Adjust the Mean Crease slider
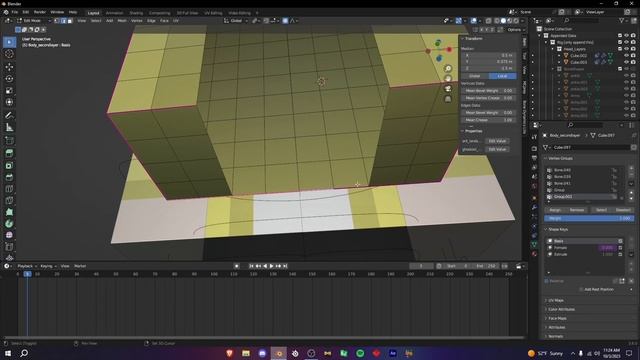The height and width of the screenshot is (360, 640). pos(488,120)
